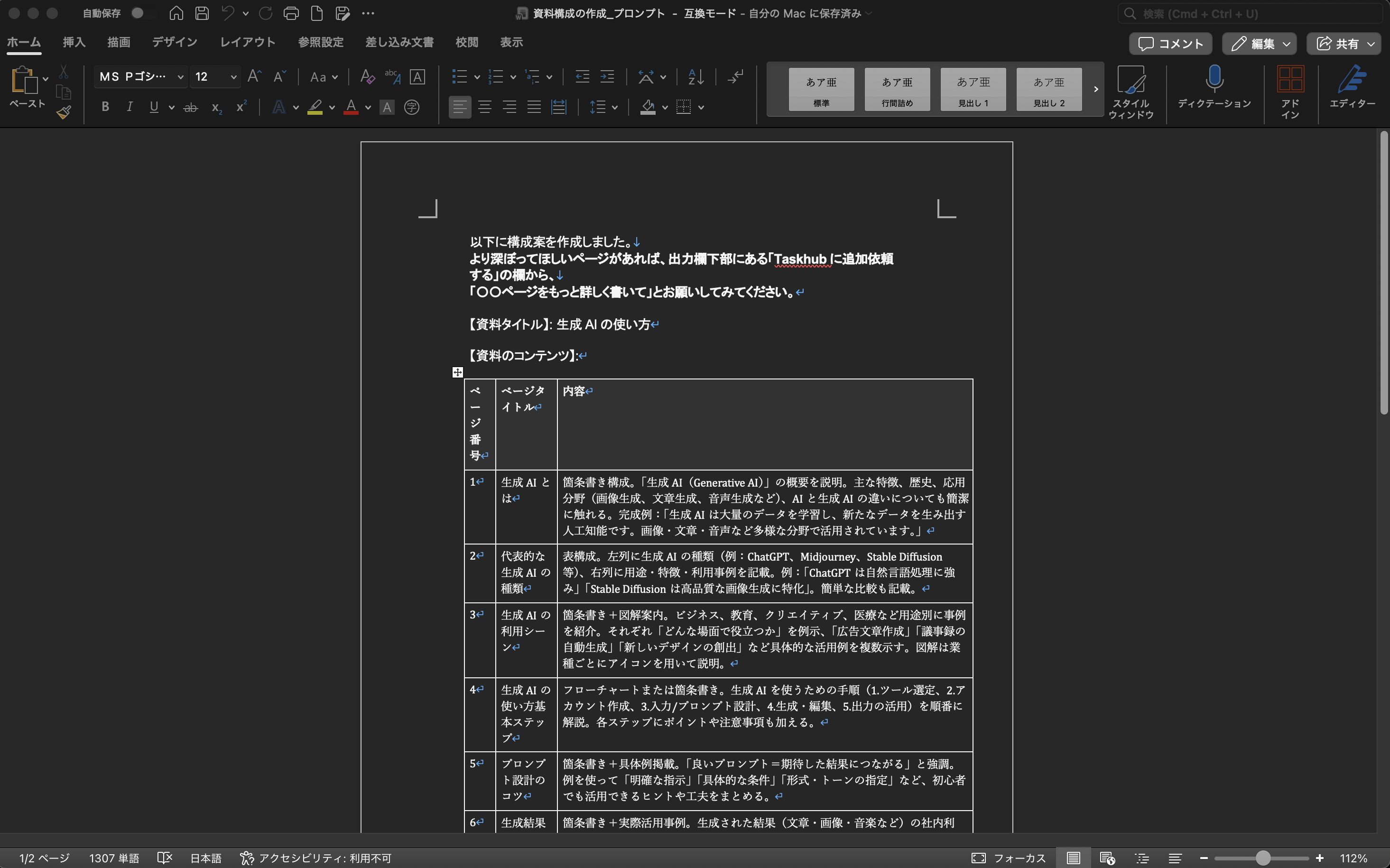Toggle Bold formatting

pyautogui.click(x=105, y=107)
